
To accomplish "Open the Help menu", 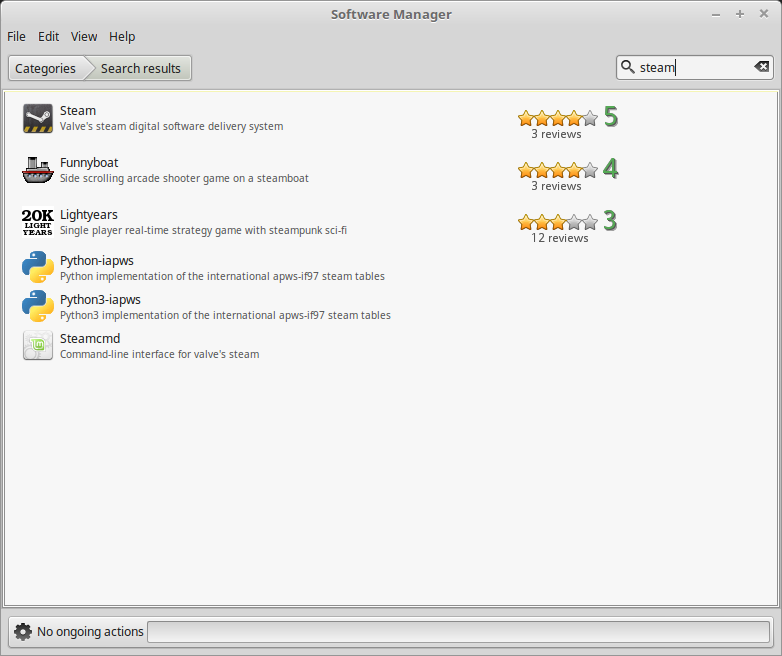I will coord(122,36).
